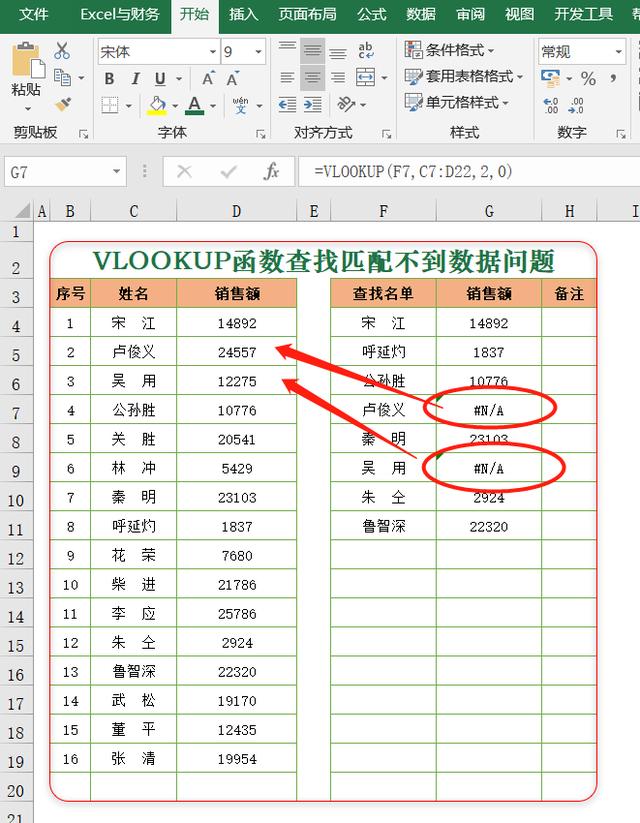Switch to the 视图 tab
Viewport: 640px width, 823px height.
tap(520, 14)
